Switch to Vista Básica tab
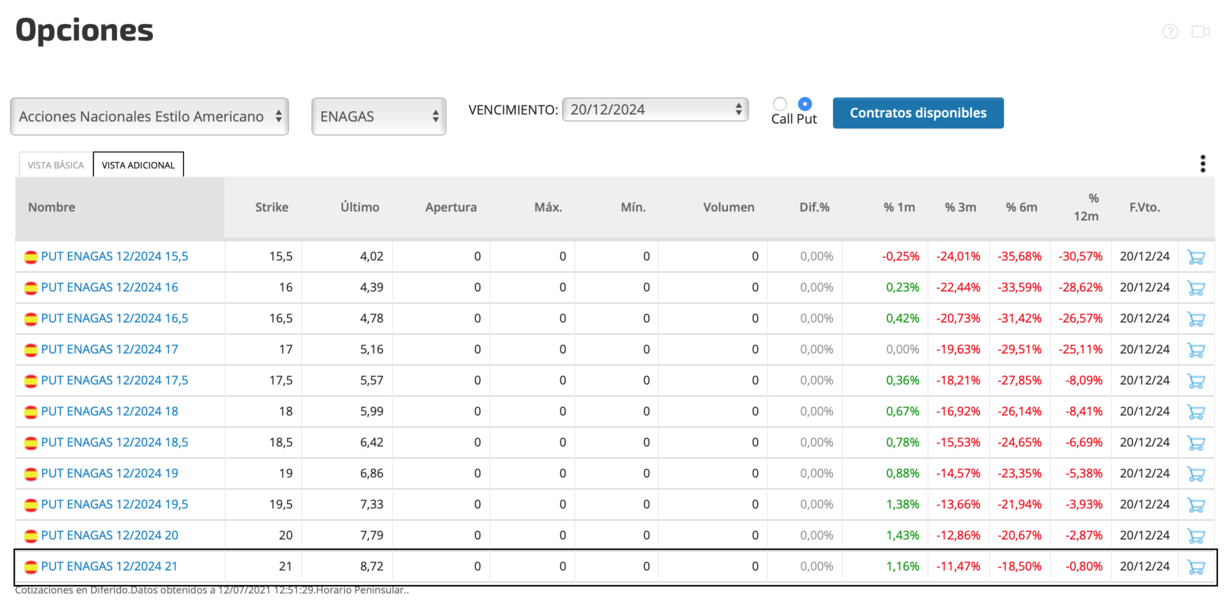Screen dimensions: 1230x610 pos(56,165)
